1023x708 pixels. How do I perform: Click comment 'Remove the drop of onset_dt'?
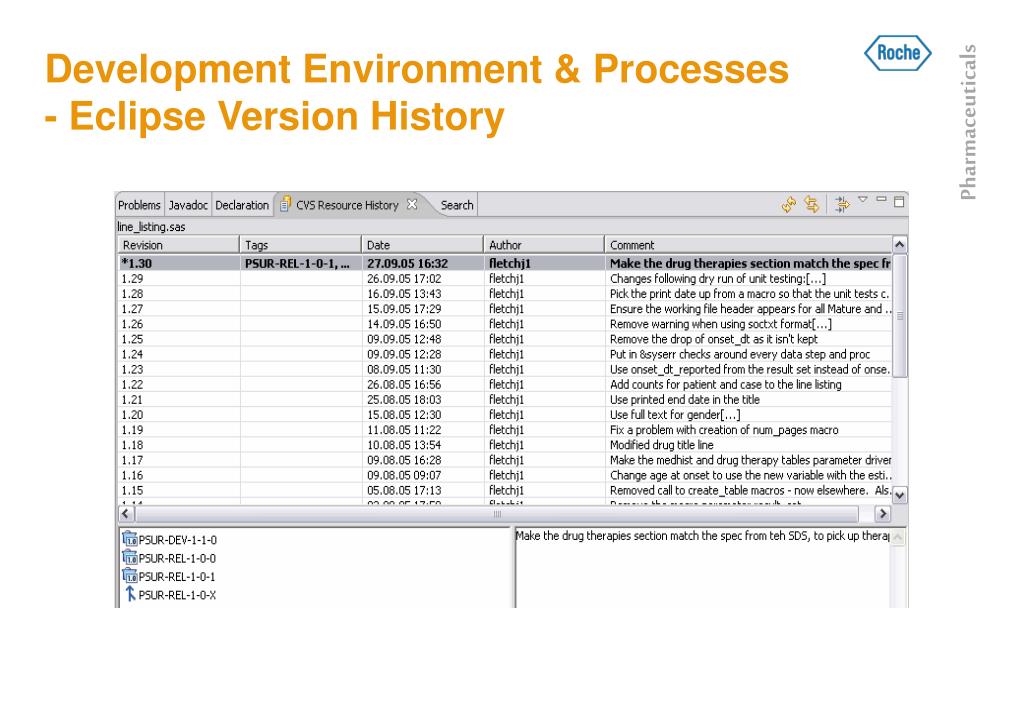point(714,339)
